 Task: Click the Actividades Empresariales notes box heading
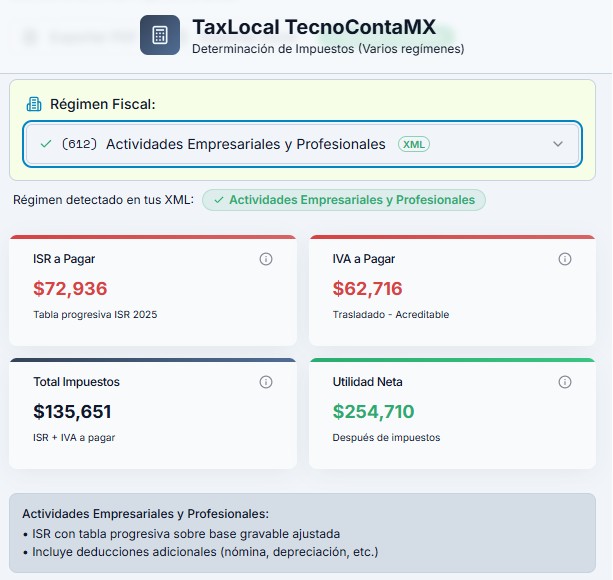145,514
